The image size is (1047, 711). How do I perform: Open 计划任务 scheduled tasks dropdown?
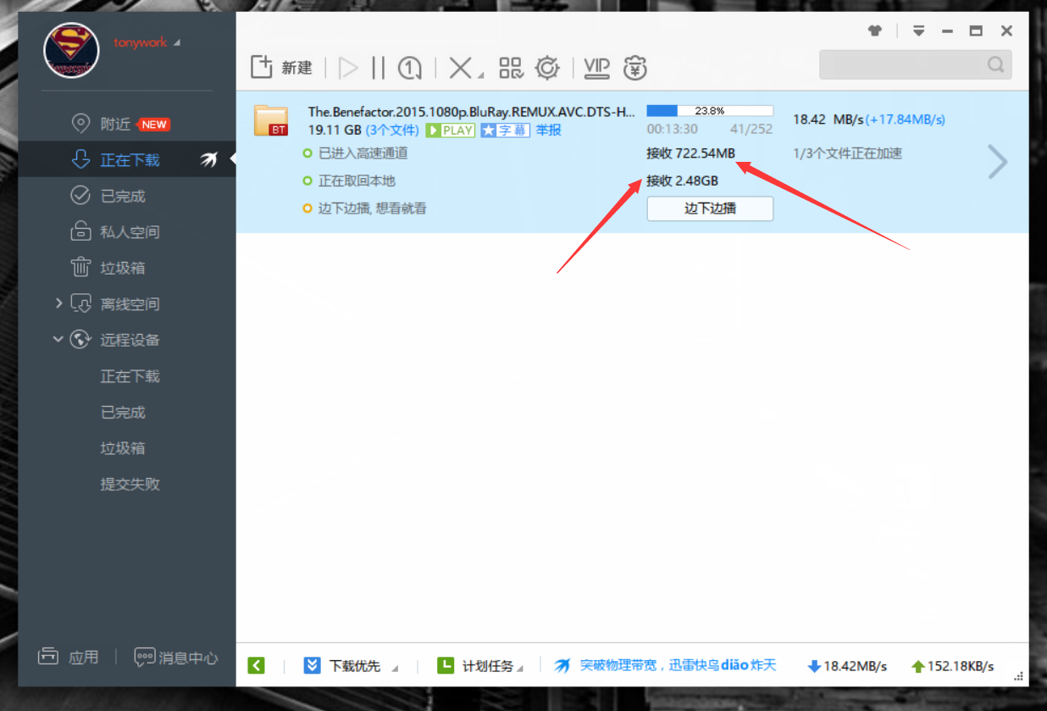479,666
